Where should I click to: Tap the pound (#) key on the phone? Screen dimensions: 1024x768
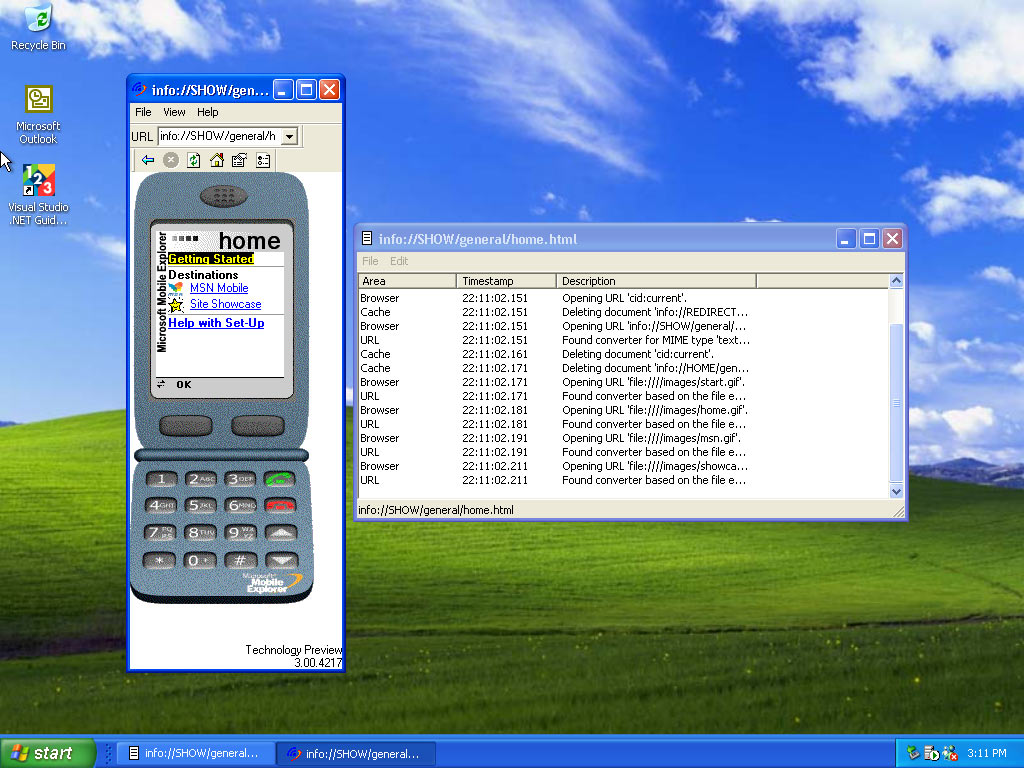(240, 560)
